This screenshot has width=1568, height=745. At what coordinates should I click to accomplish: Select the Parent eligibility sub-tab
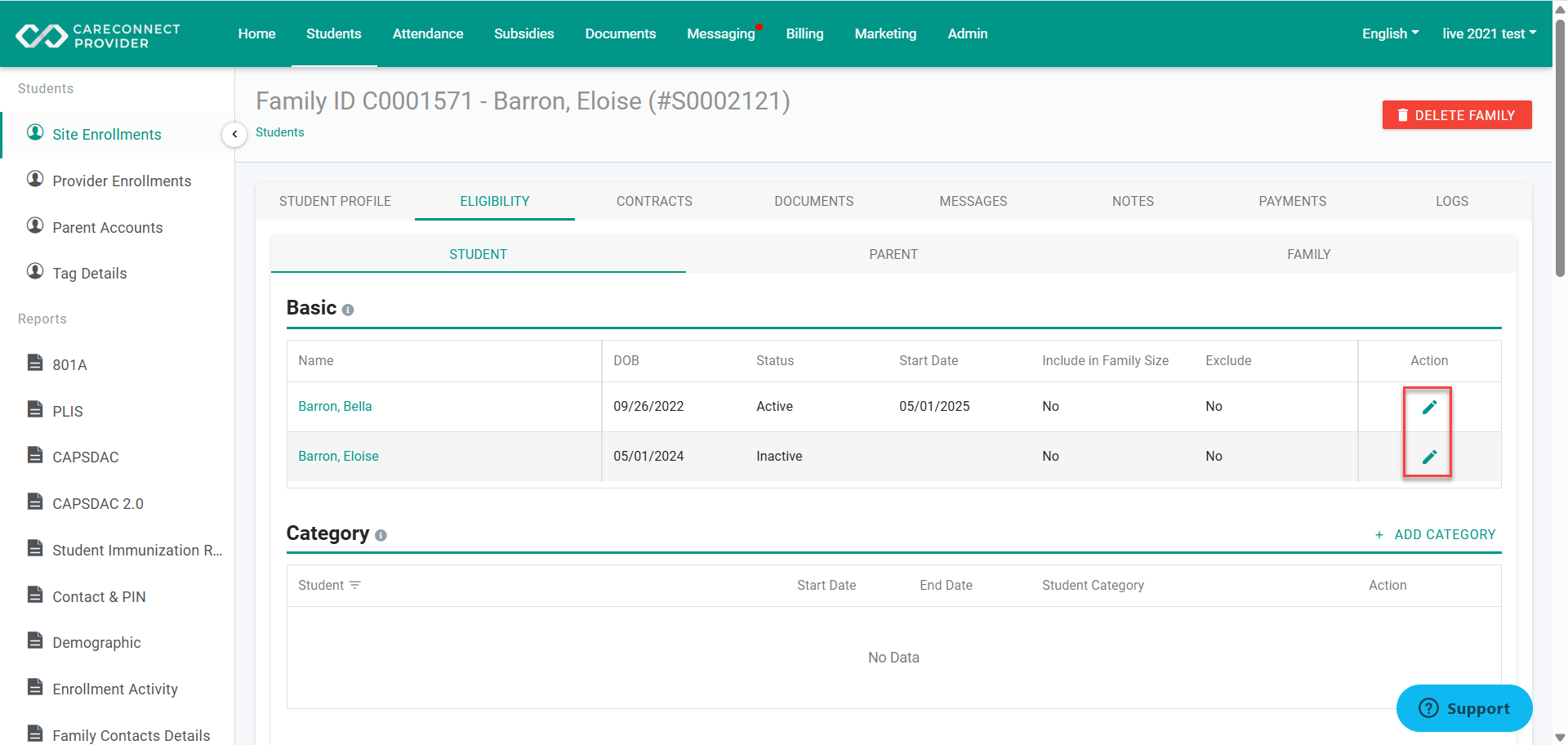tap(893, 254)
